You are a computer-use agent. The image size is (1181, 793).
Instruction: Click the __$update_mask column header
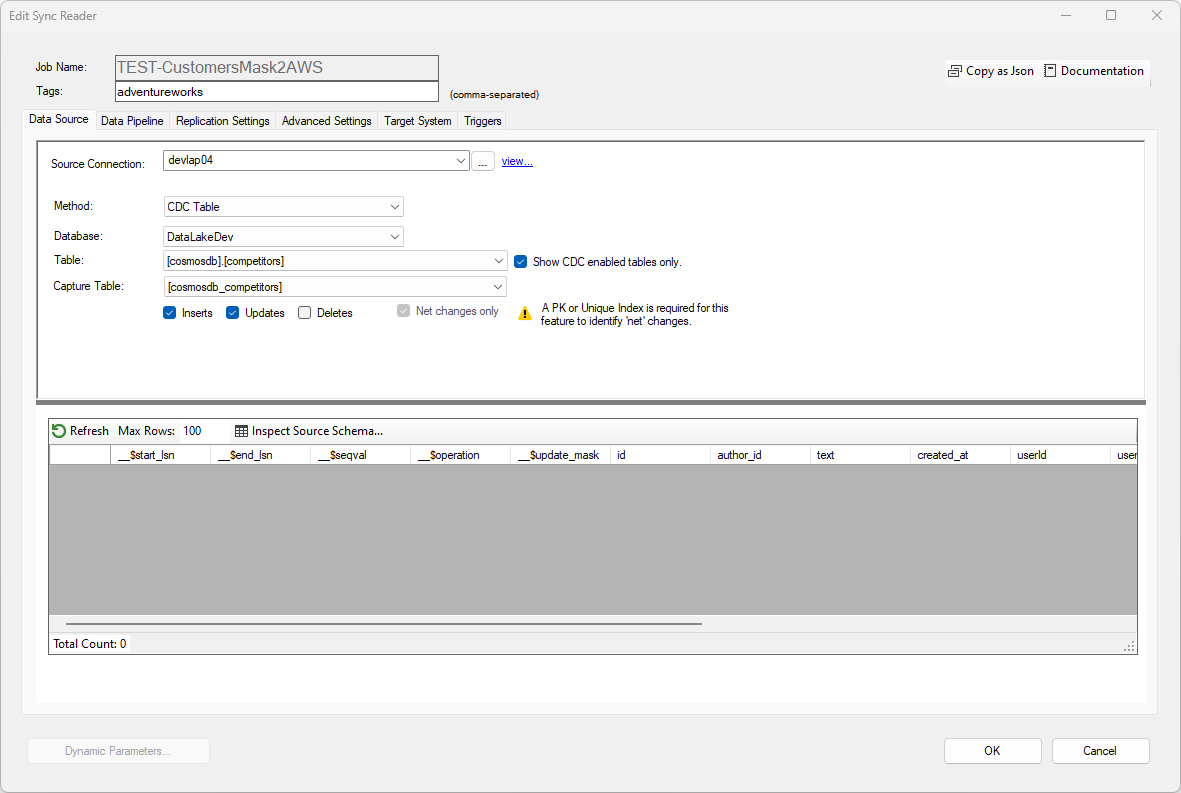point(560,455)
